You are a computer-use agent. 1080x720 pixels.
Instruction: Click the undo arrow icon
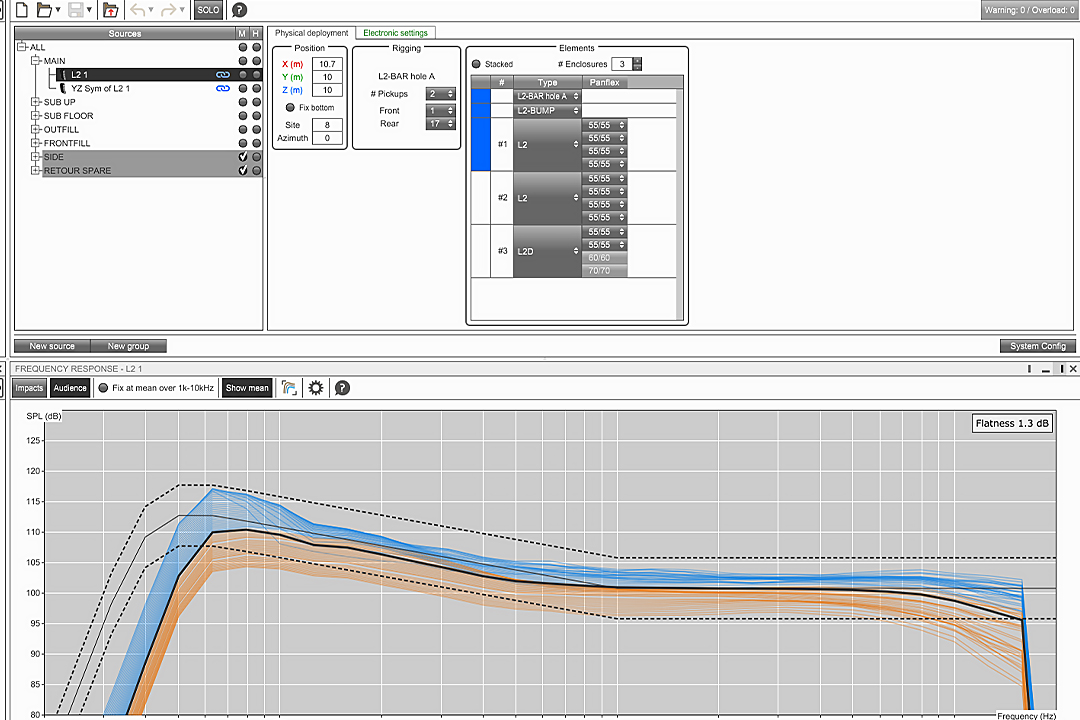point(138,10)
